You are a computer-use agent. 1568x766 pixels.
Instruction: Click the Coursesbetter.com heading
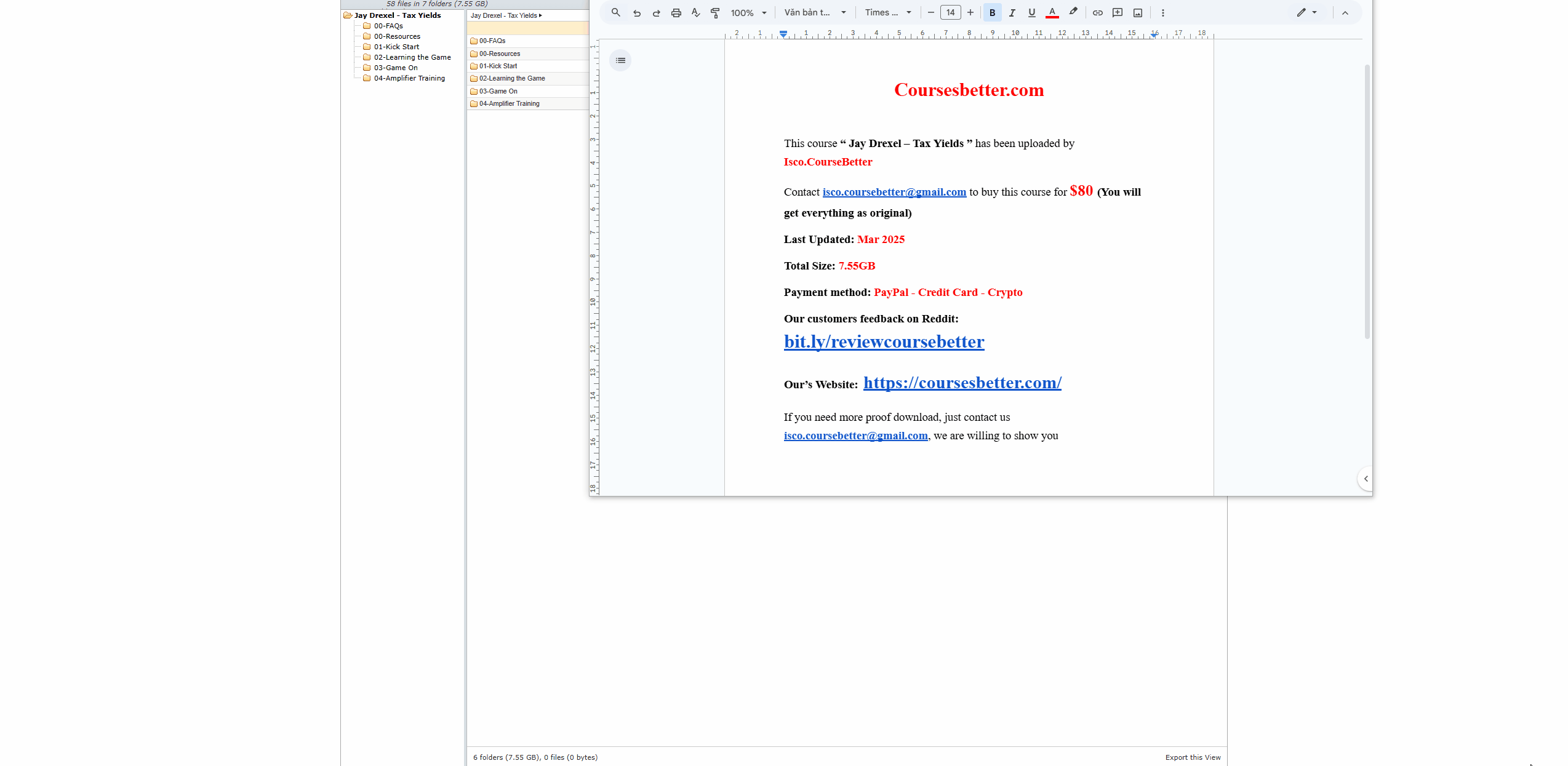(x=969, y=90)
